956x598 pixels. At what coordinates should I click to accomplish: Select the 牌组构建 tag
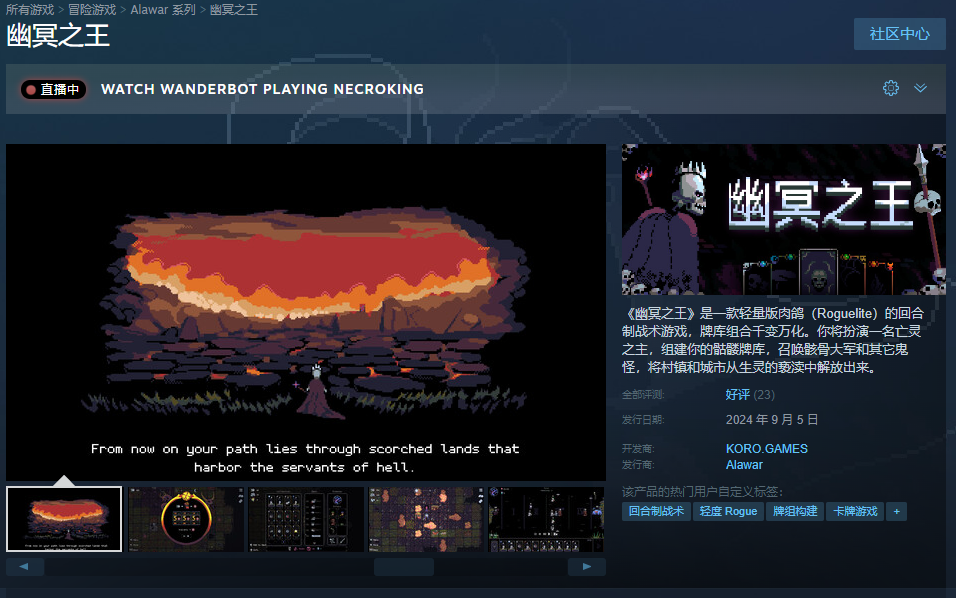click(x=795, y=511)
